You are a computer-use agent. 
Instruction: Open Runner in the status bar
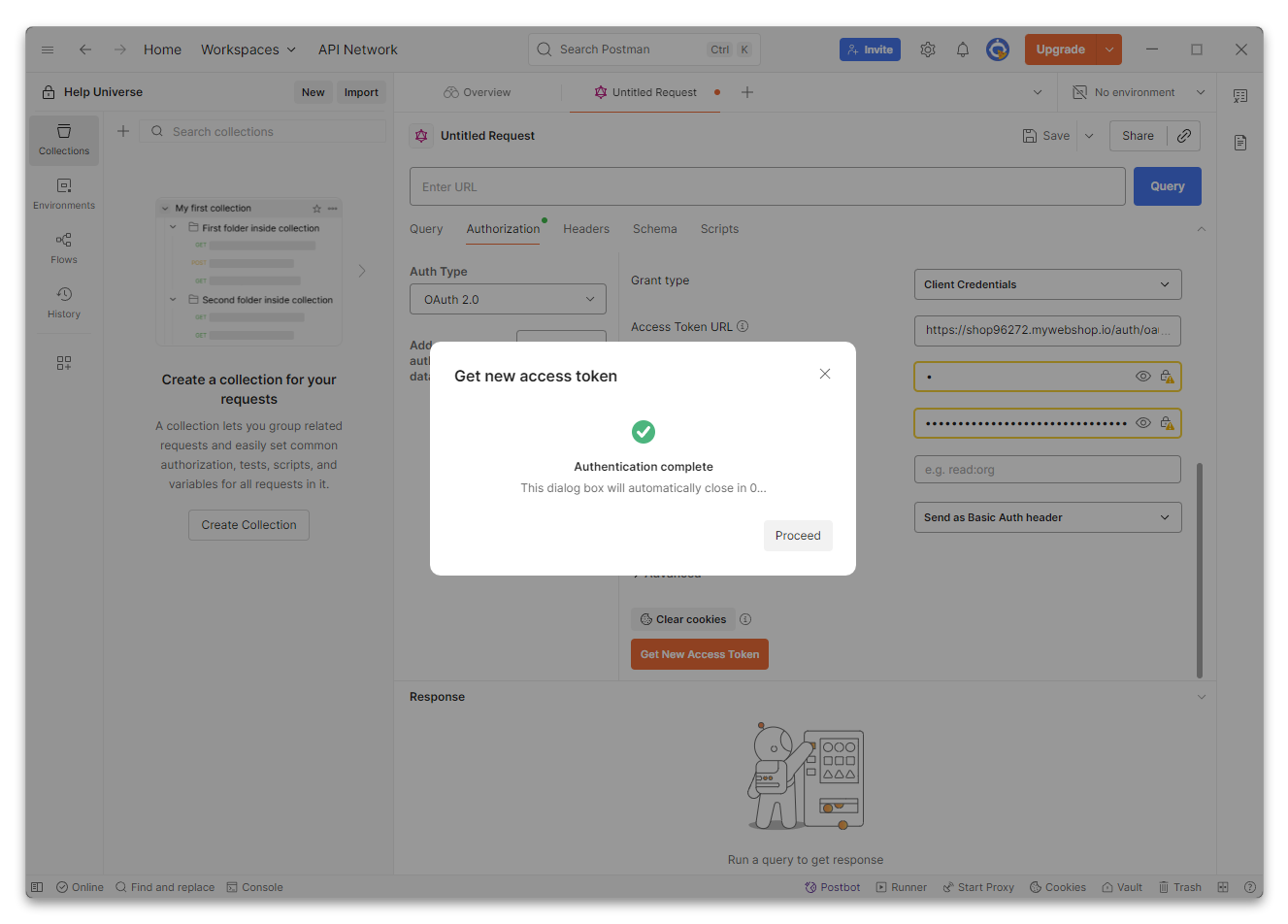pos(902,887)
